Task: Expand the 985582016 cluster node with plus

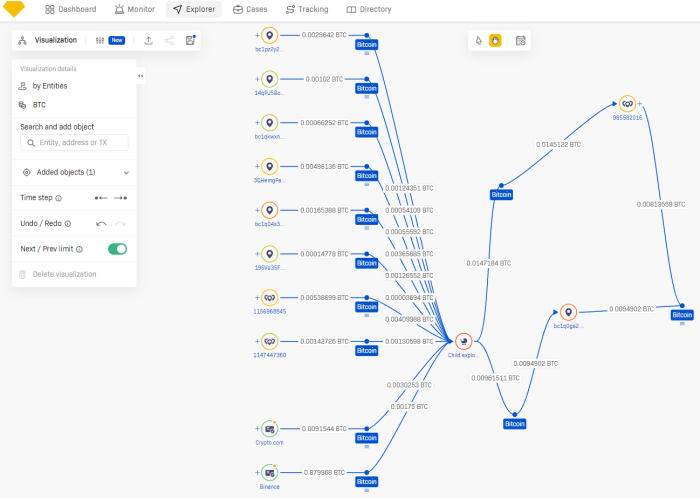Action: pyautogui.click(x=640, y=103)
